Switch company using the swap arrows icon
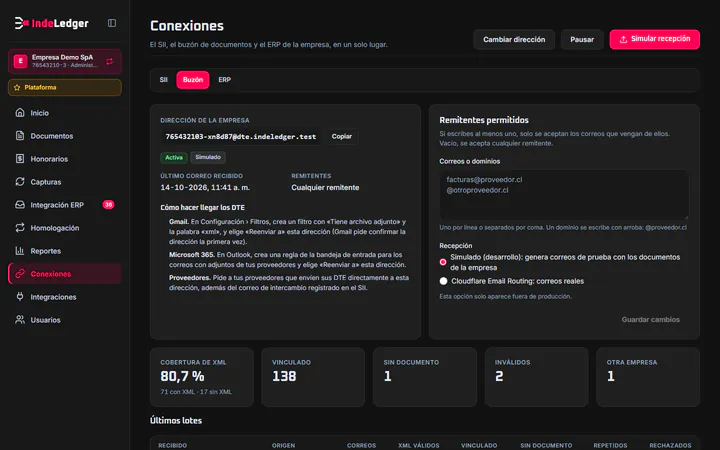Screen dimensions: 720x450 pos(109,61)
